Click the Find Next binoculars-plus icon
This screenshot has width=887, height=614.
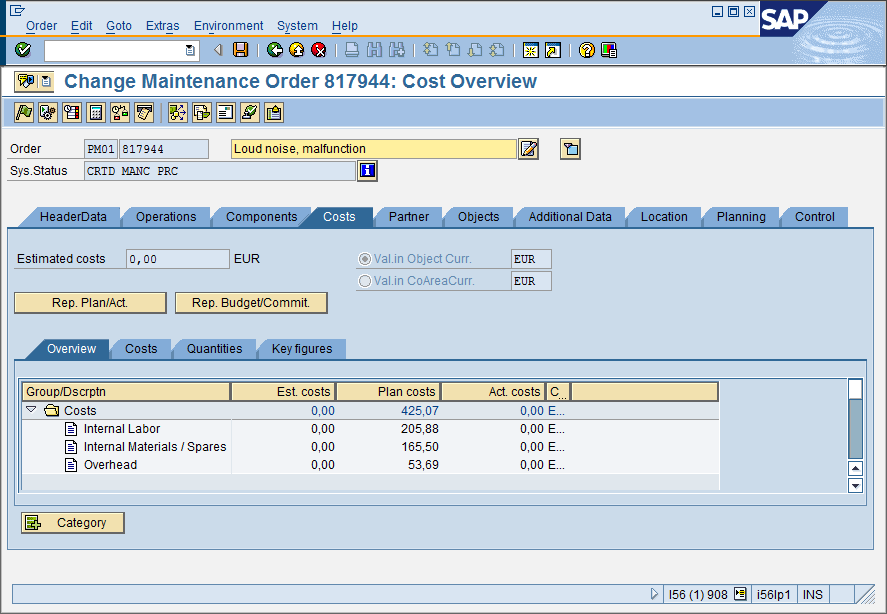pos(397,50)
